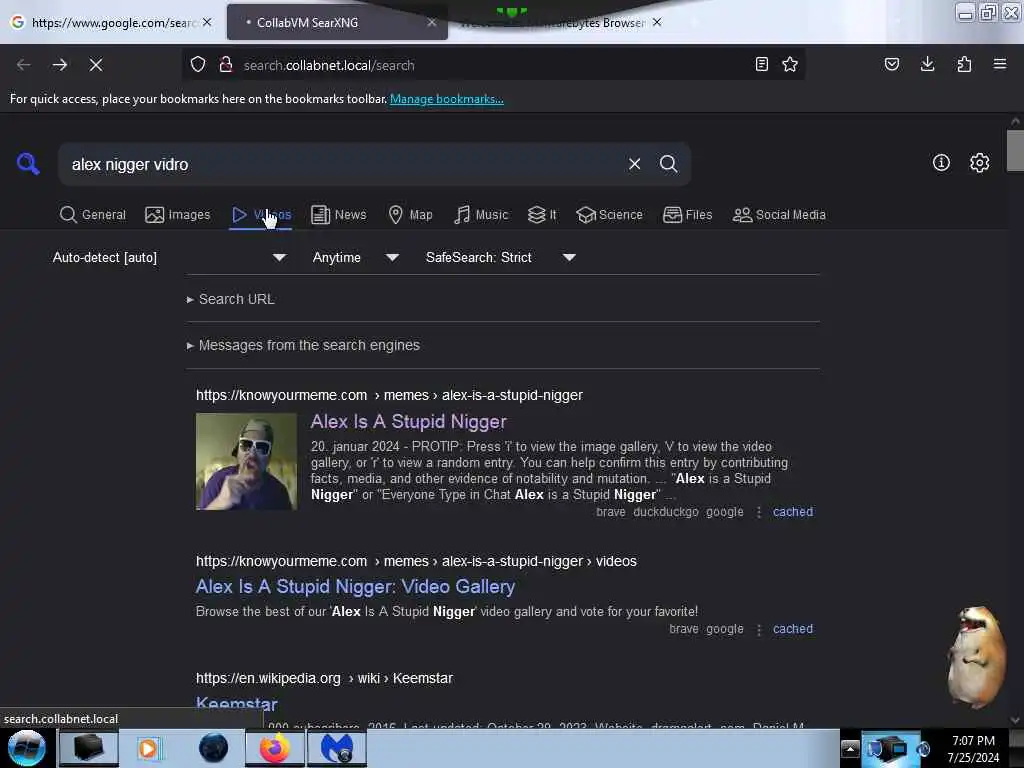Switch to the It category
The height and width of the screenshot is (768, 1024).
(542, 215)
